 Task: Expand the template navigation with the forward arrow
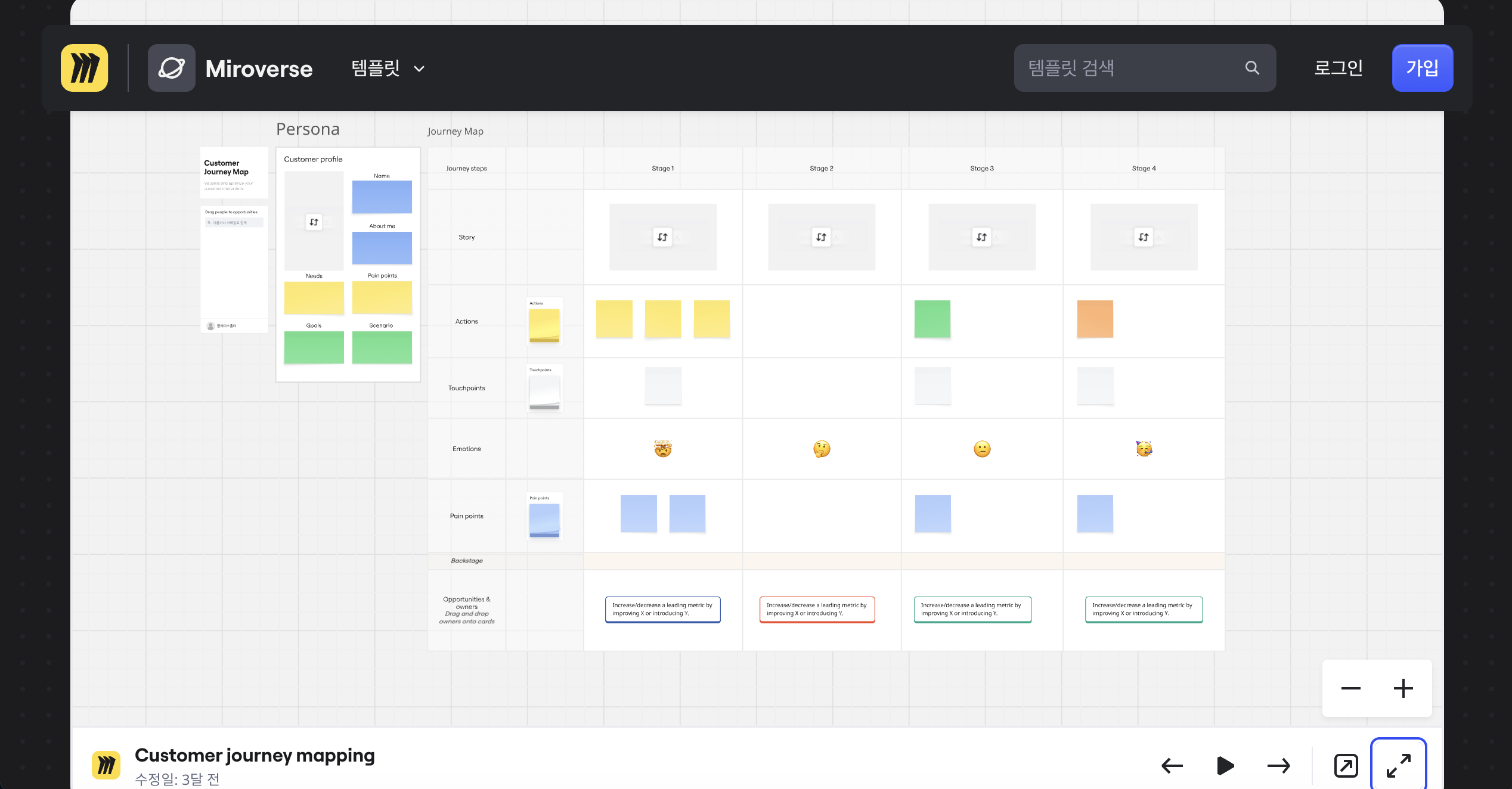1278,765
